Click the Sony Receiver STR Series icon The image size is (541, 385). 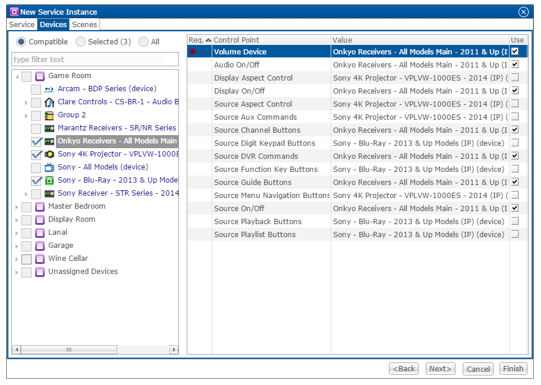tap(49, 194)
